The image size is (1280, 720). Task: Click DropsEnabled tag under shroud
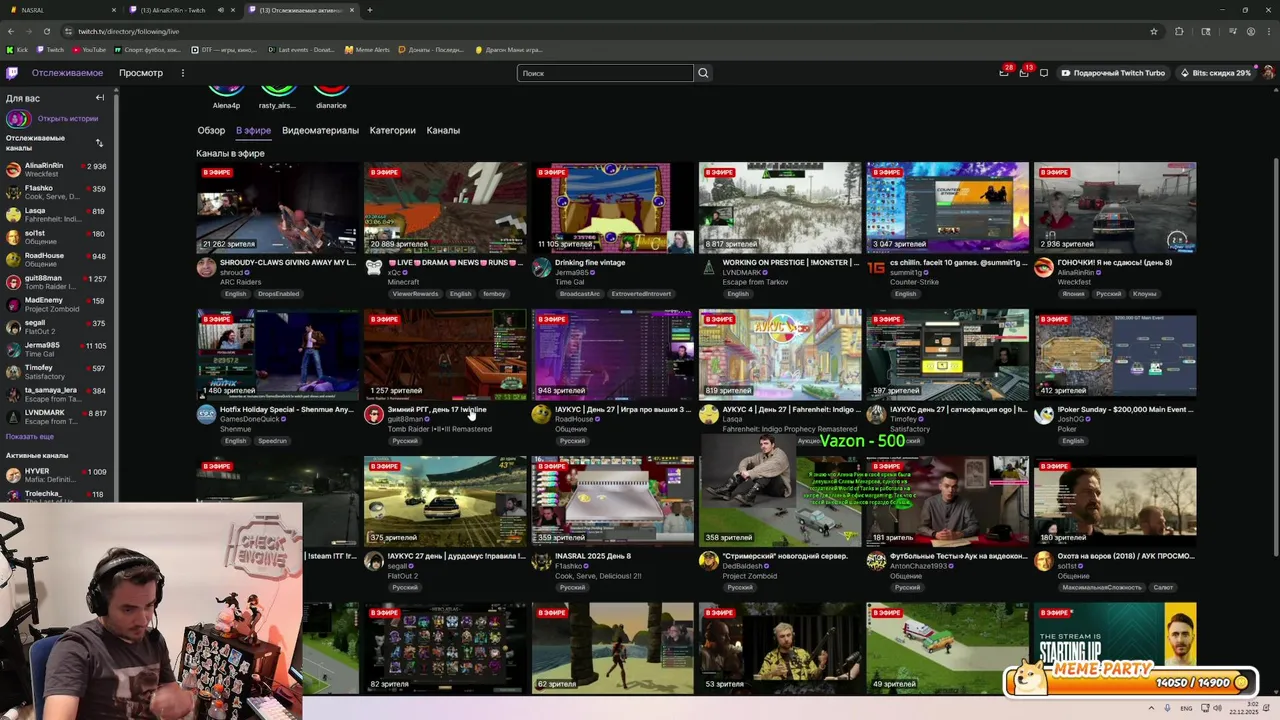(278, 294)
